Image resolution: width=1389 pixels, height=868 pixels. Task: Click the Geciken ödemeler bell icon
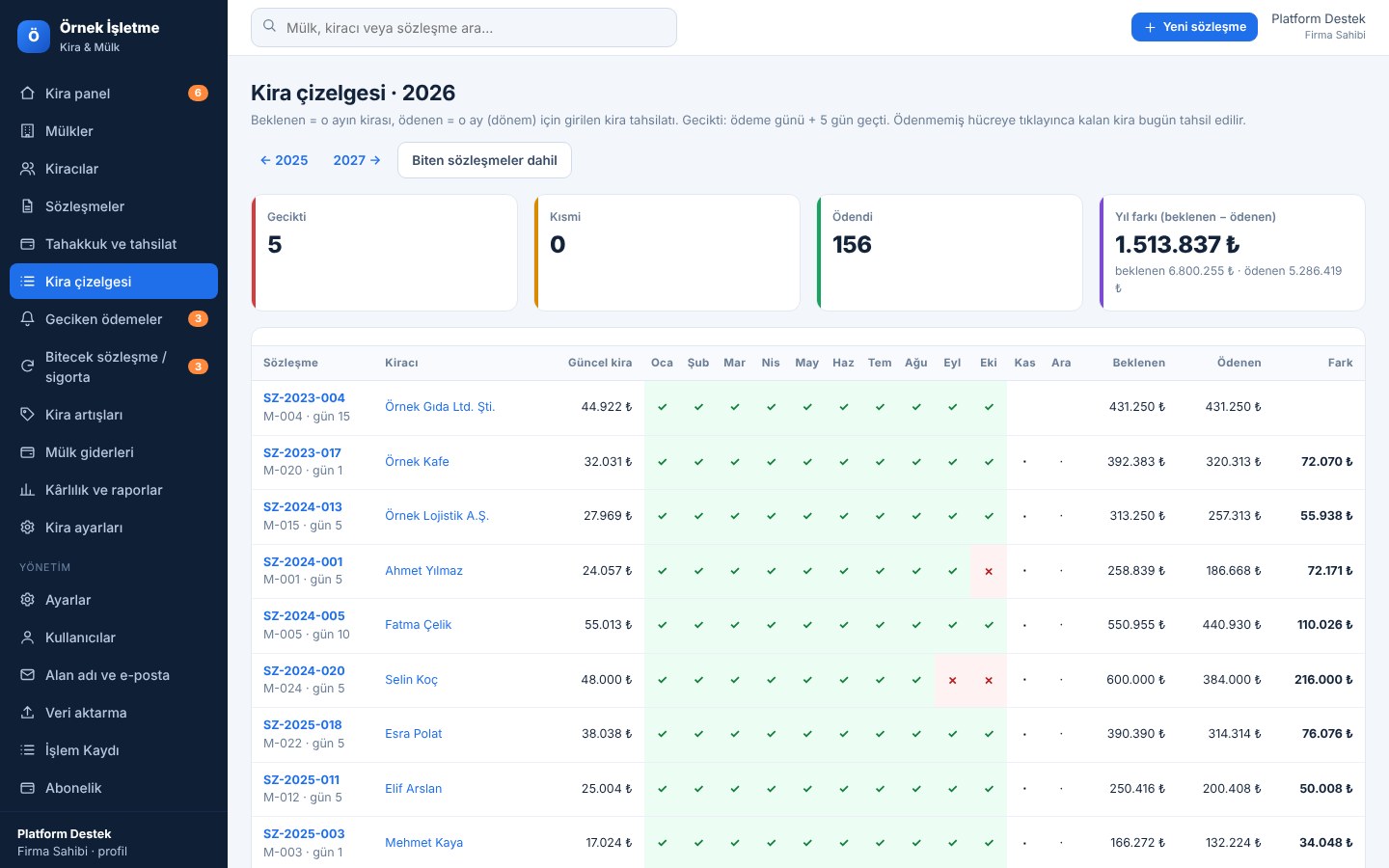click(x=28, y=319)
